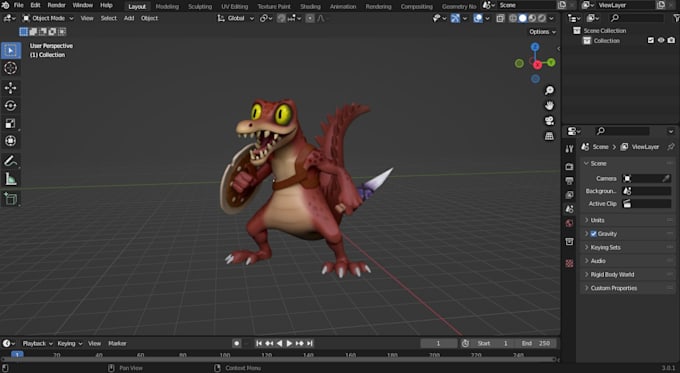The height and width of the screenshot is (373, 680).
Task: Jump to the first frame
Action: [259, 343]
